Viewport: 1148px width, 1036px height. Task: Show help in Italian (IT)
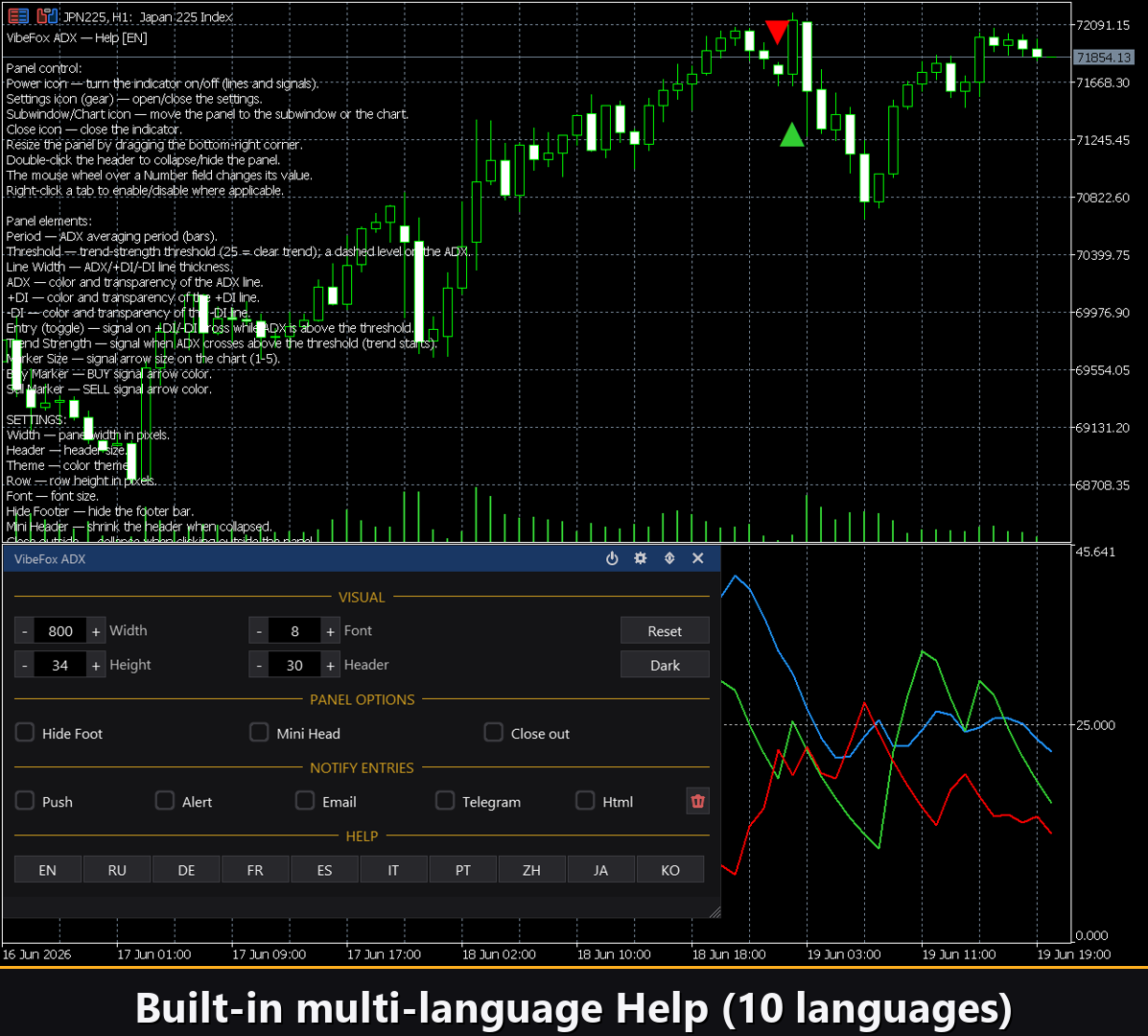click(393, 870)
